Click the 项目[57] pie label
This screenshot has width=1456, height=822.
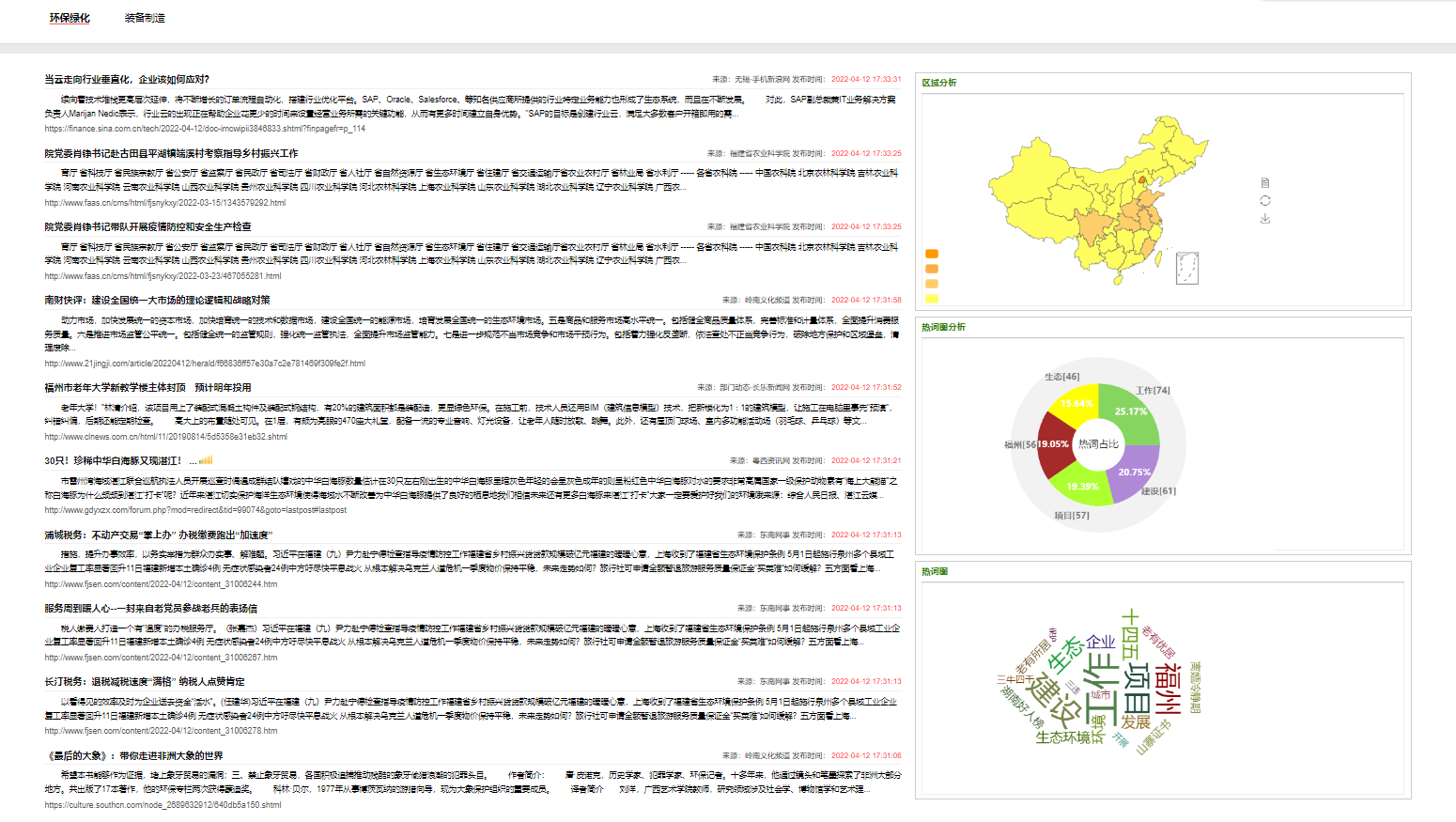(1072, 516)
